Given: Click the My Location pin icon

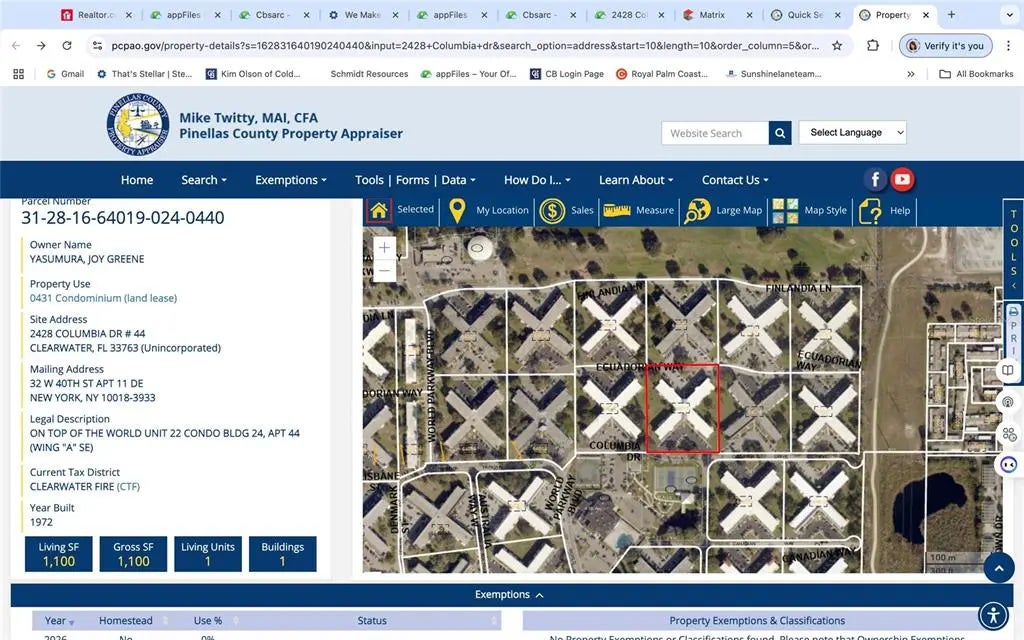Looking at the screenshot, I should tap(457, 211).
